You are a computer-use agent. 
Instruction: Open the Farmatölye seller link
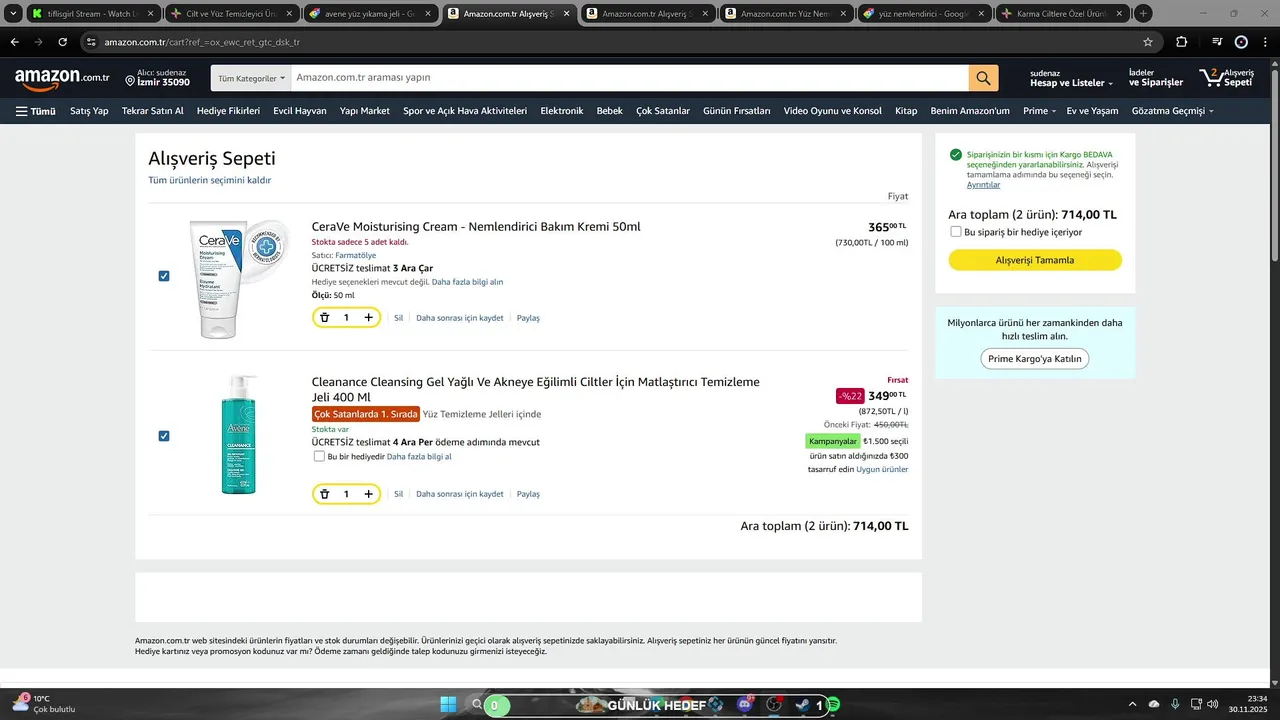click(x=356, y=255)
